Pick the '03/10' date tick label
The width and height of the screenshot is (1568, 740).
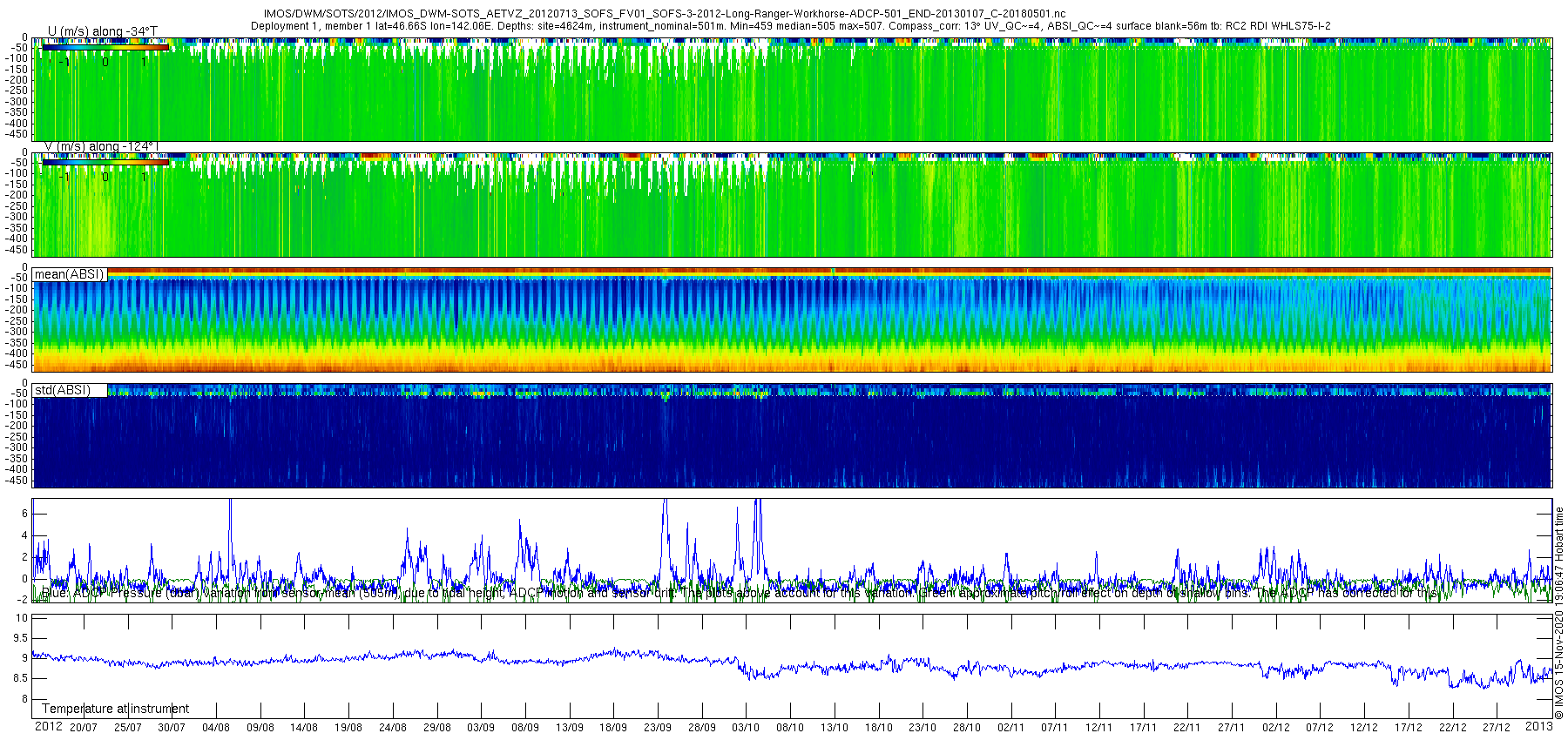(x=746, y=728)
